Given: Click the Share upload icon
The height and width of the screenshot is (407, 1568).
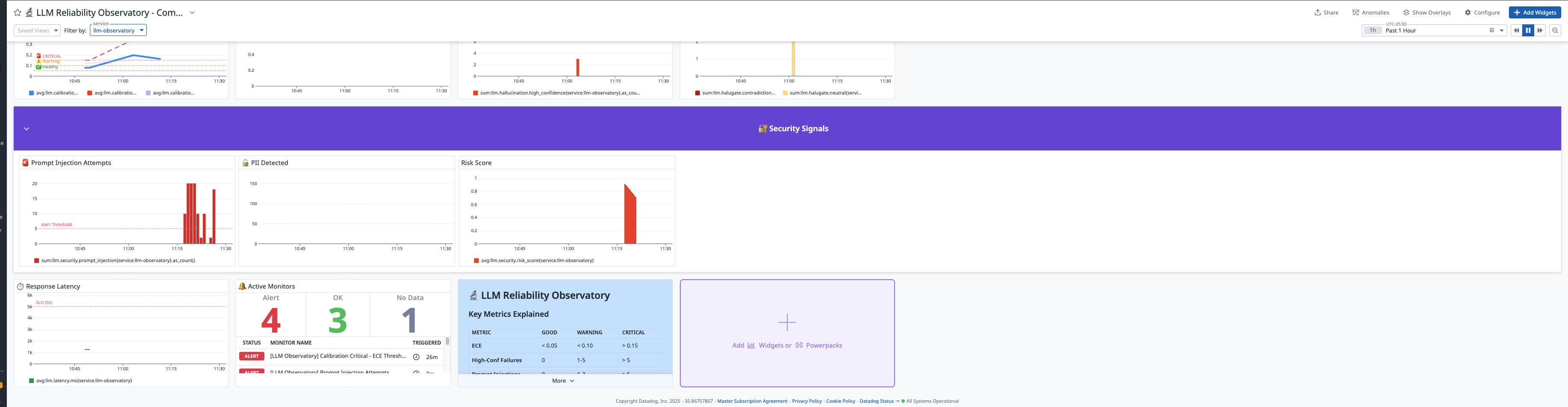Looking at the screenshot, I should [x=1317, y=13].
